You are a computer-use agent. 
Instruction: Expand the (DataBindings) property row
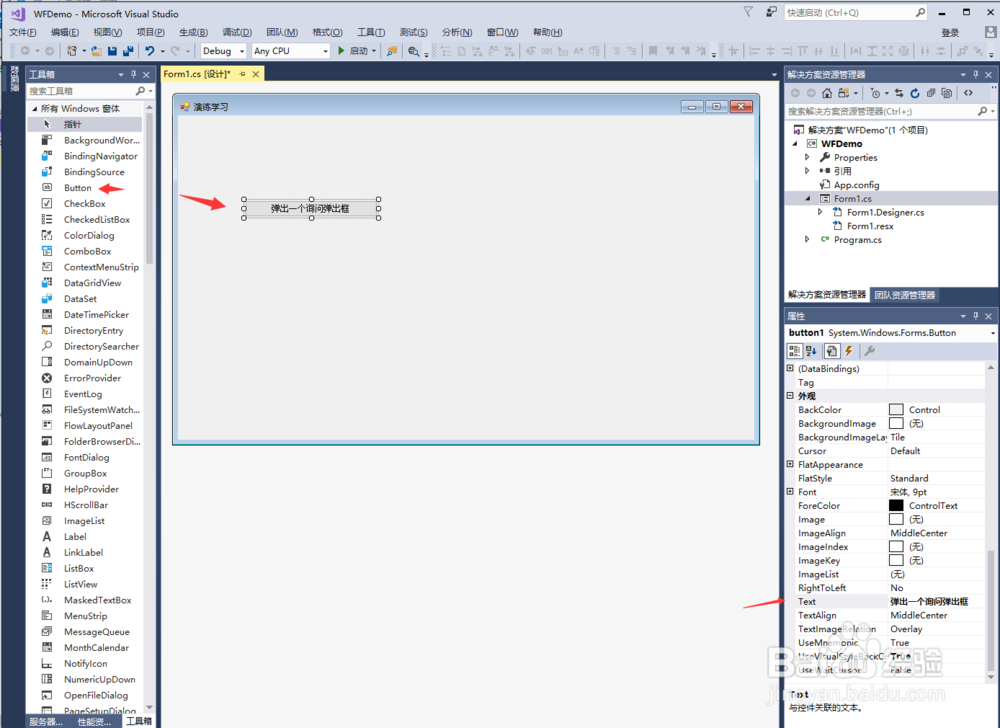(x=790, y=368)
